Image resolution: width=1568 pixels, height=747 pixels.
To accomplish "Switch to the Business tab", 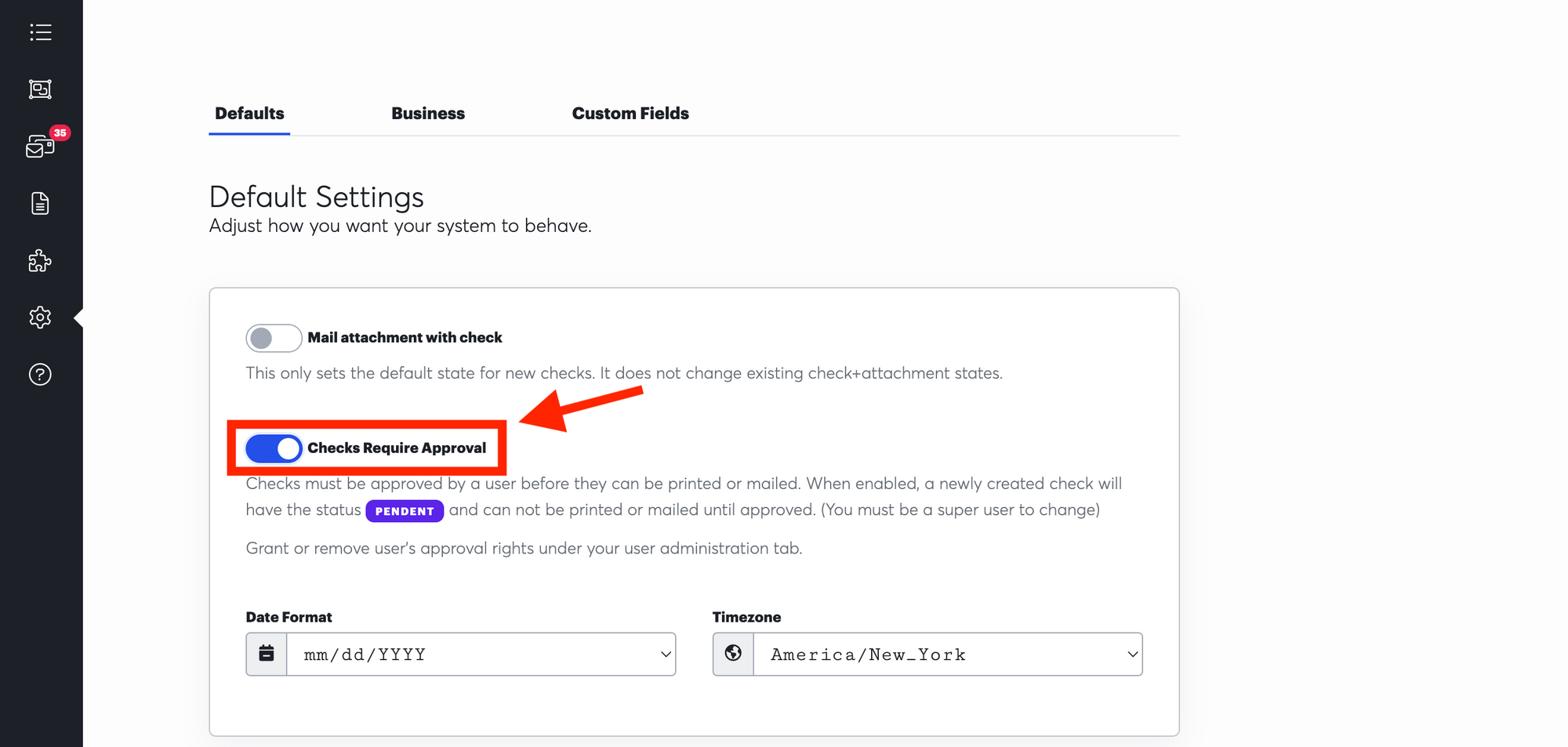I will 428,114.
